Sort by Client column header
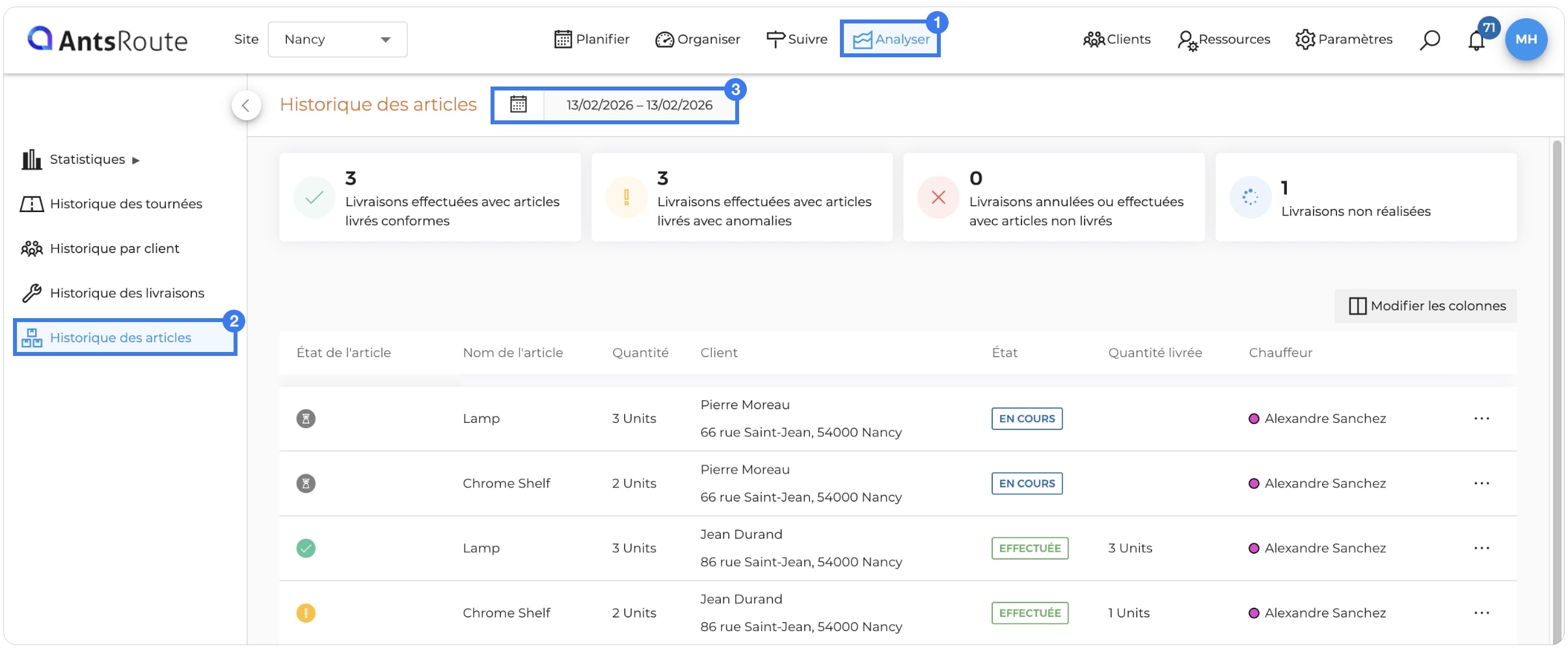 click(719, 353)
